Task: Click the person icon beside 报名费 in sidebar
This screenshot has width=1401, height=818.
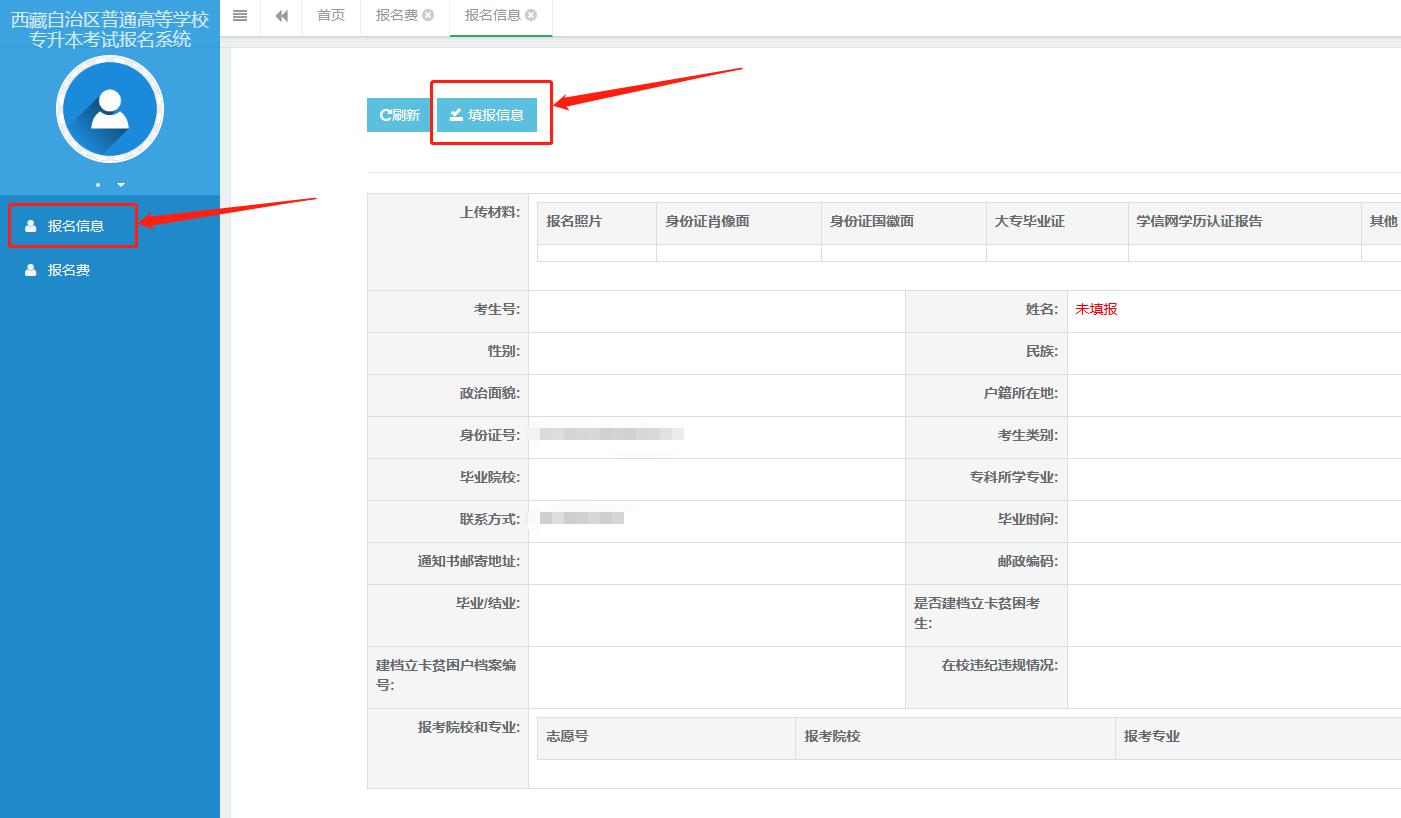Action: coord(31,270)
